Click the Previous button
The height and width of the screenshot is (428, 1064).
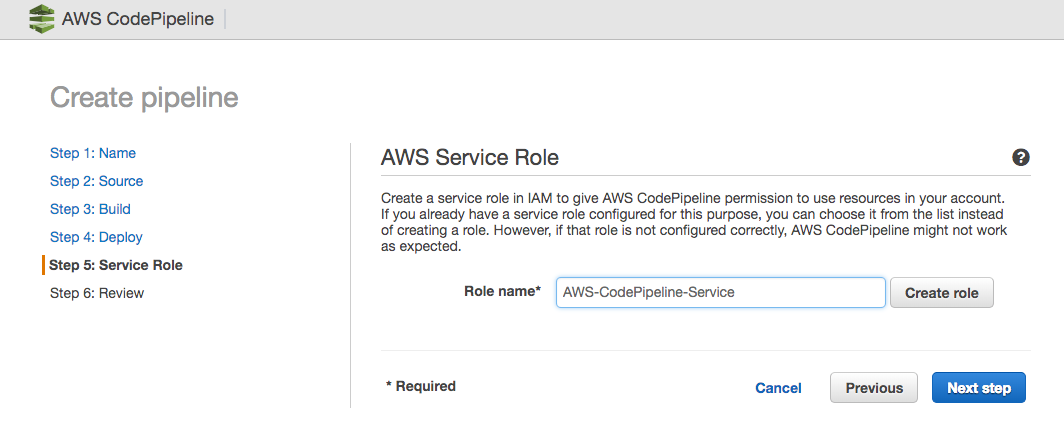click(874, 388)
